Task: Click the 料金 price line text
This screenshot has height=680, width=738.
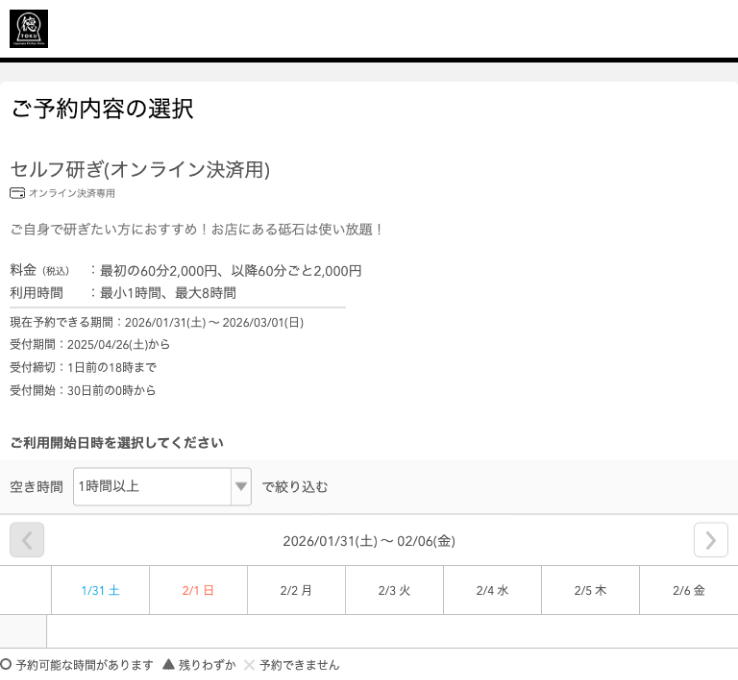Action: 186,271
